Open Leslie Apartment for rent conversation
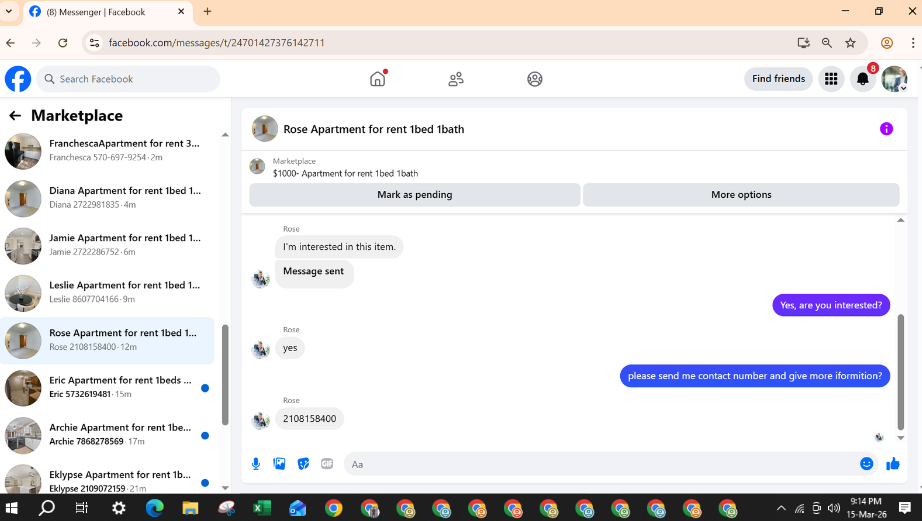Image resolution: width=922 pixels, height=521 pixels. 108,292
